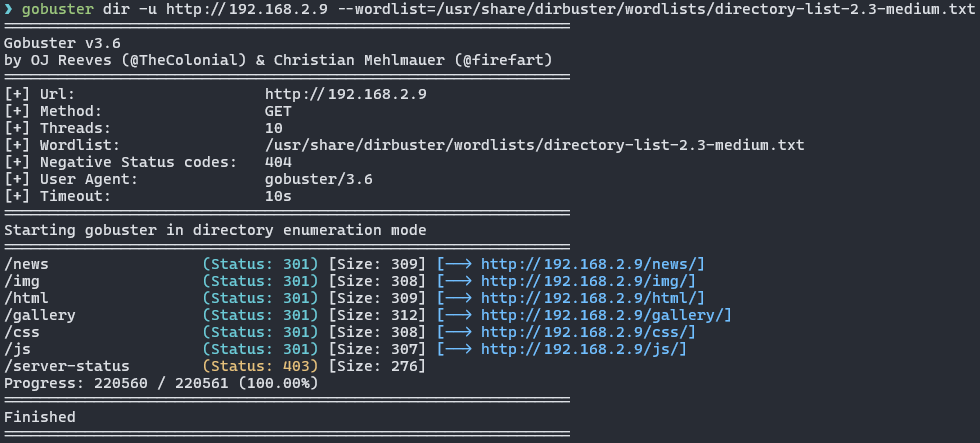Click the Status: 301 for /img
The width and height of the screenshot is (980, 443).
tap(261, 281)
